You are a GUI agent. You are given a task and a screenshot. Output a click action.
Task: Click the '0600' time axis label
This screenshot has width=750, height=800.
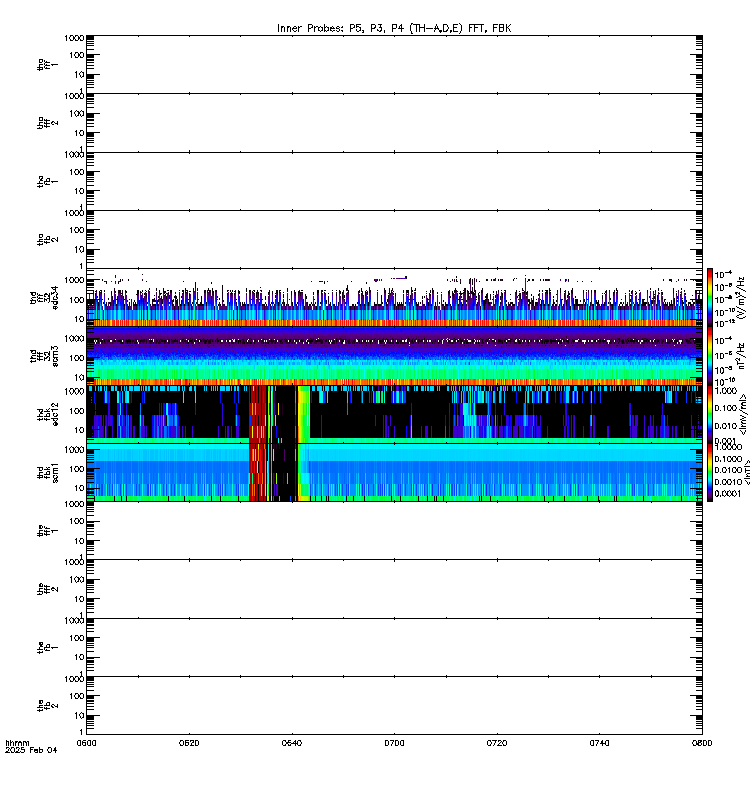pos(86,743)
